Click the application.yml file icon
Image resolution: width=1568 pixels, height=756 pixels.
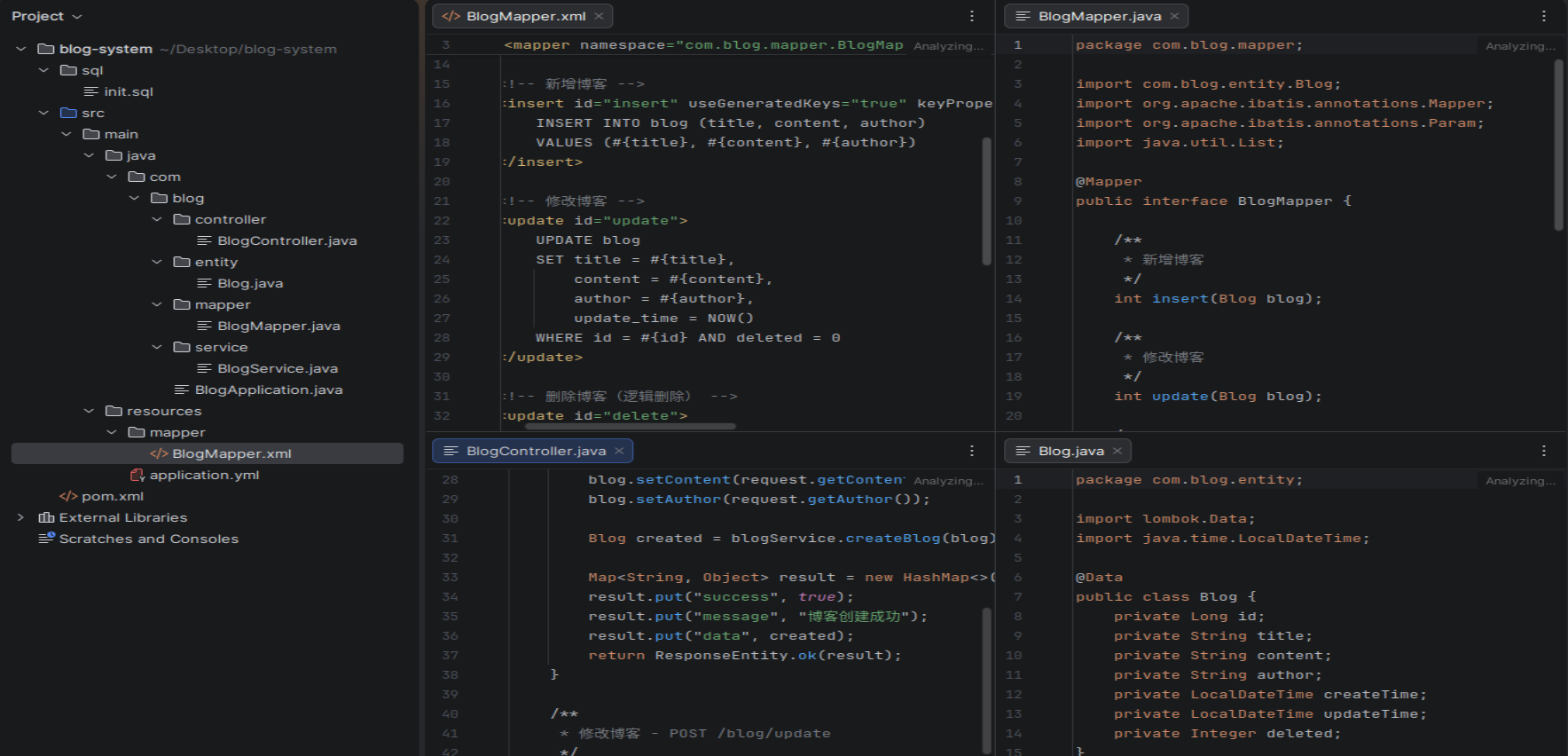click(x=137, y=475)
